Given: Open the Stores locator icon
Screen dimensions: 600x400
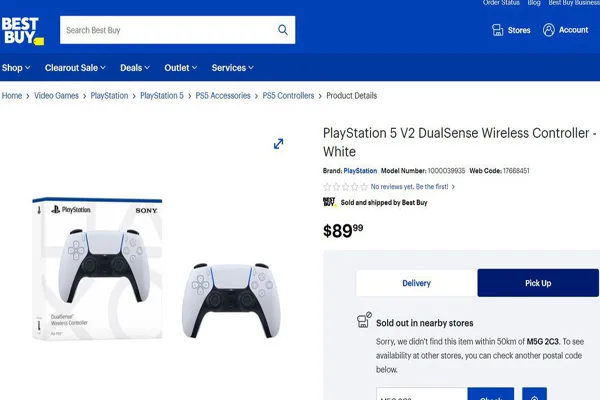Looking at the screenshot, I should pyautogui.click(x=497, y=30).
